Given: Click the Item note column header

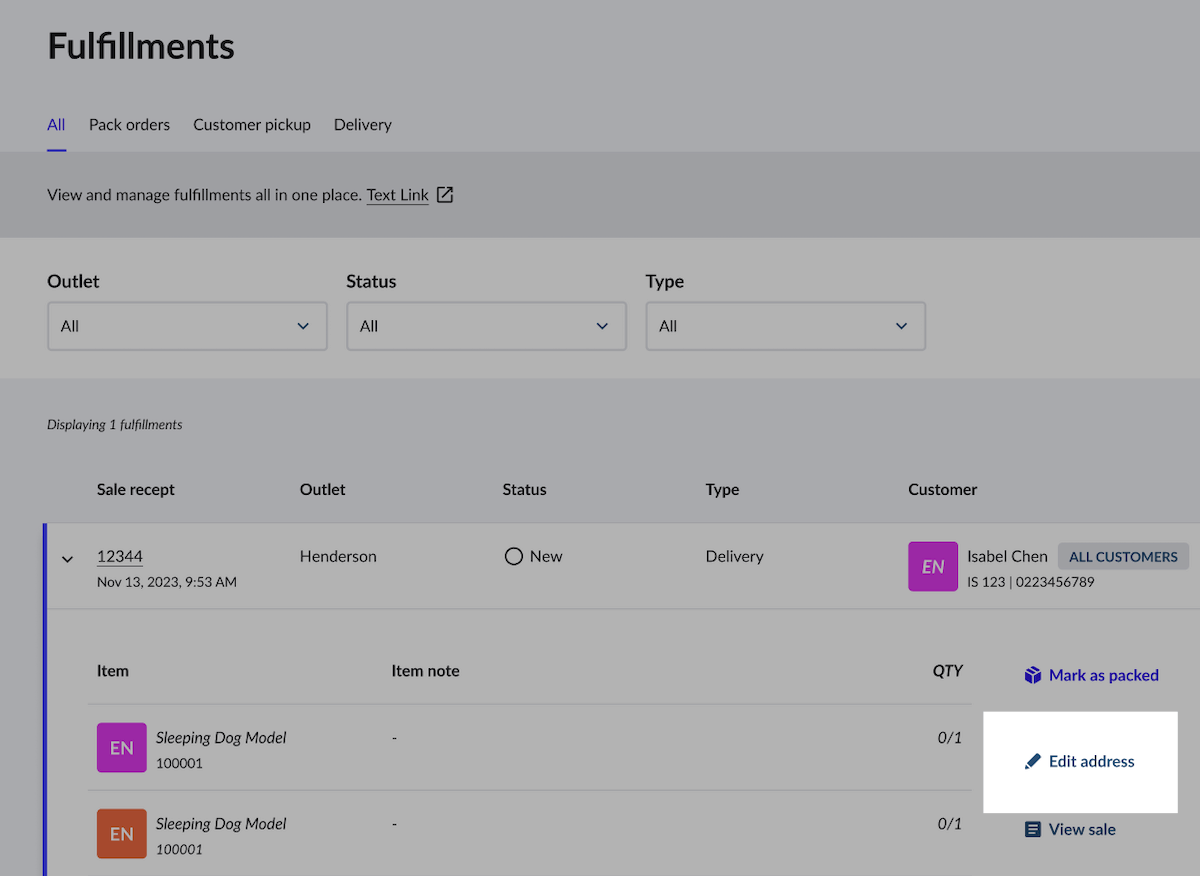Looking at the screenshot, I should 426,671.
